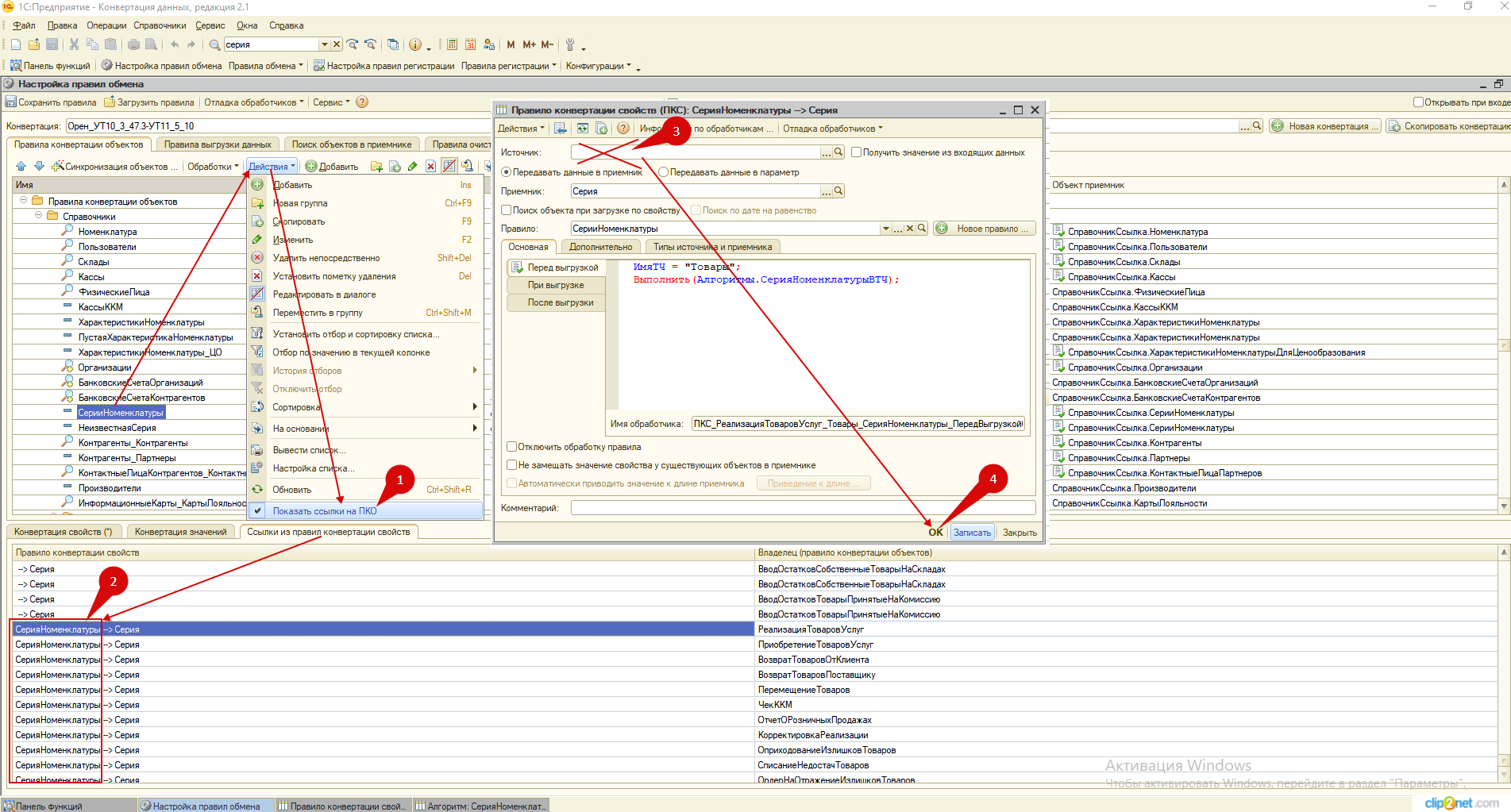
Task: Select Передавать данные в параметр radio button
Action: [664, 172]
